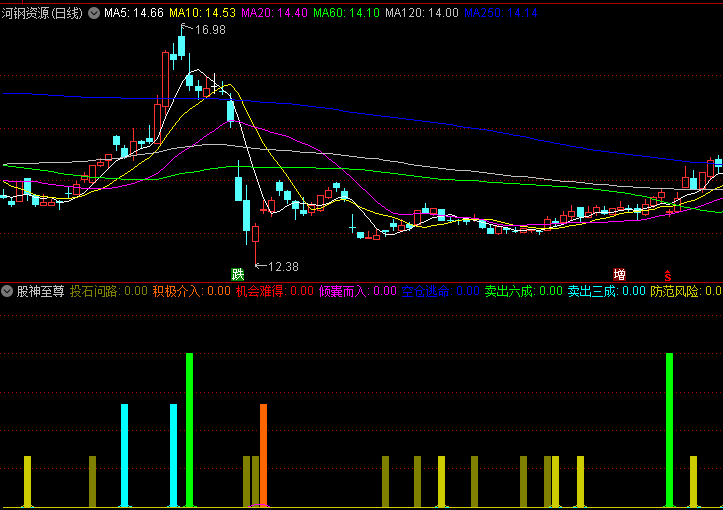Click the red 增 marker icon

point(619,275)
